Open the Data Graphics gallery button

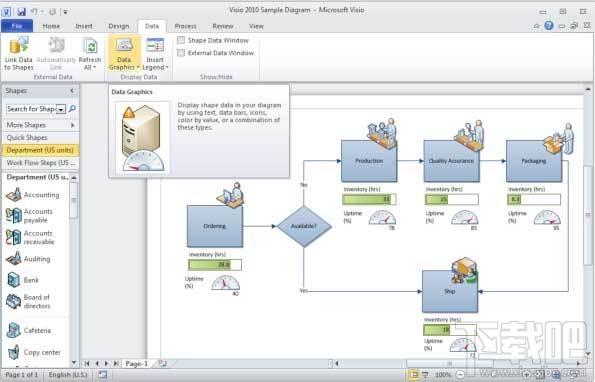click(x=124, y=53)
